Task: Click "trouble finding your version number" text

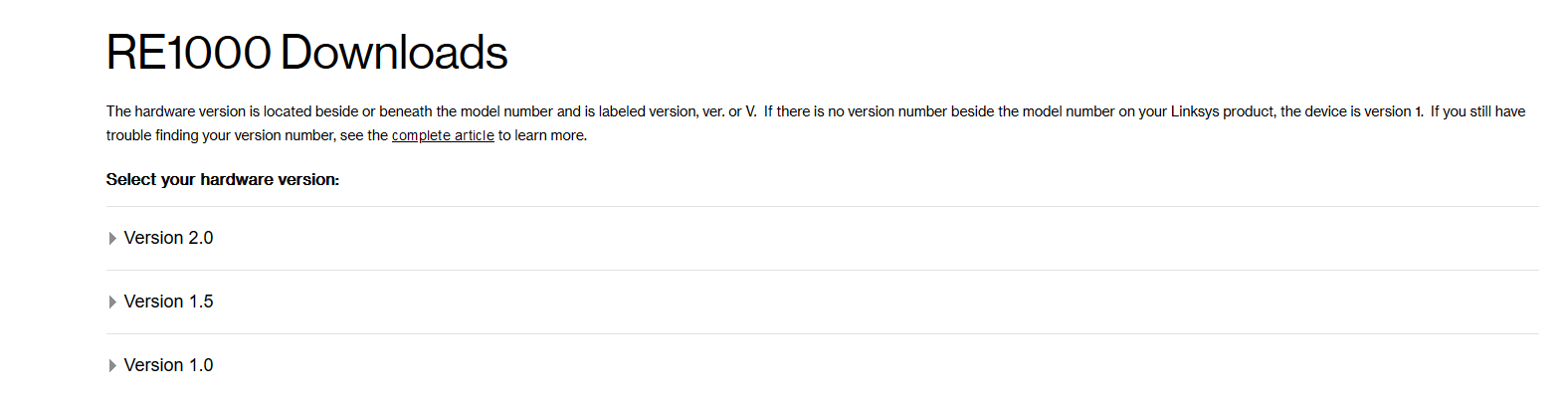Action: pos(220,135)
